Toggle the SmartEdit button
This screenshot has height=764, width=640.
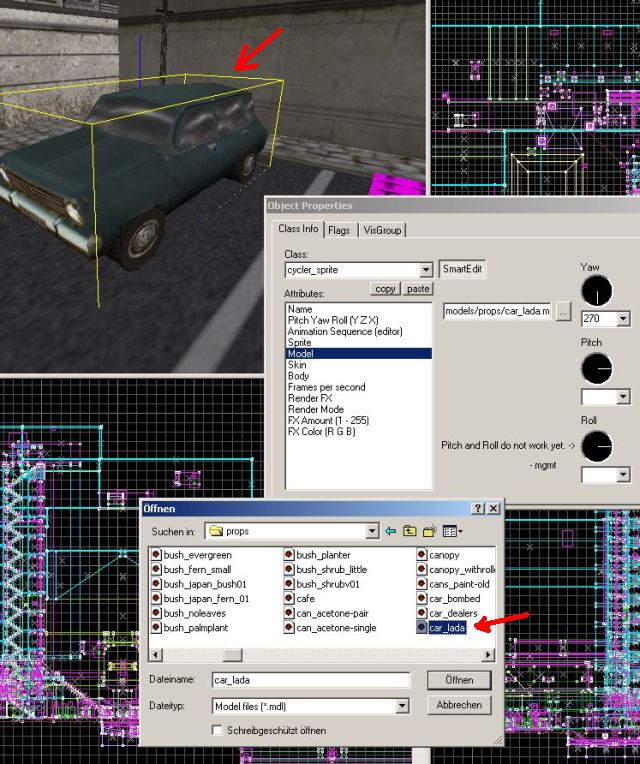464,270
